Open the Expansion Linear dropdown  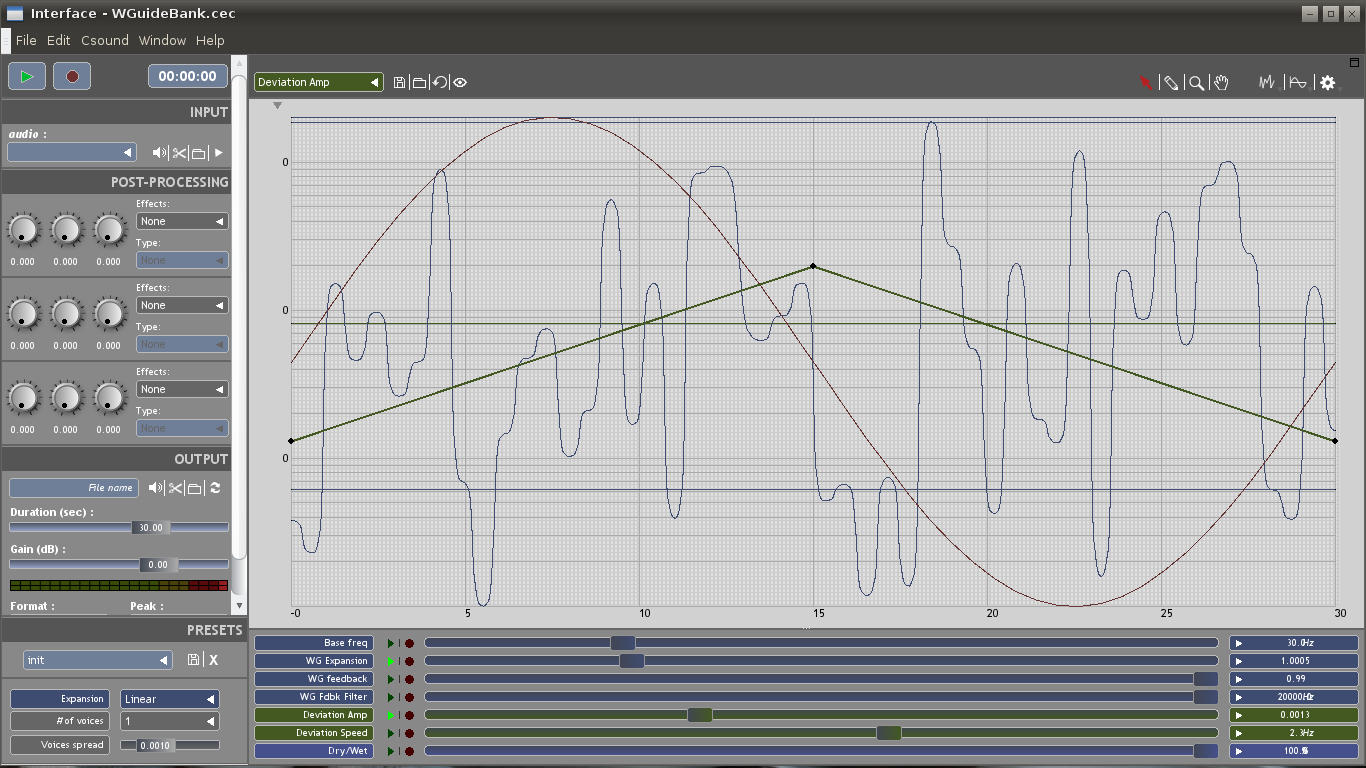pyautogui.click(x=169, y=699)
